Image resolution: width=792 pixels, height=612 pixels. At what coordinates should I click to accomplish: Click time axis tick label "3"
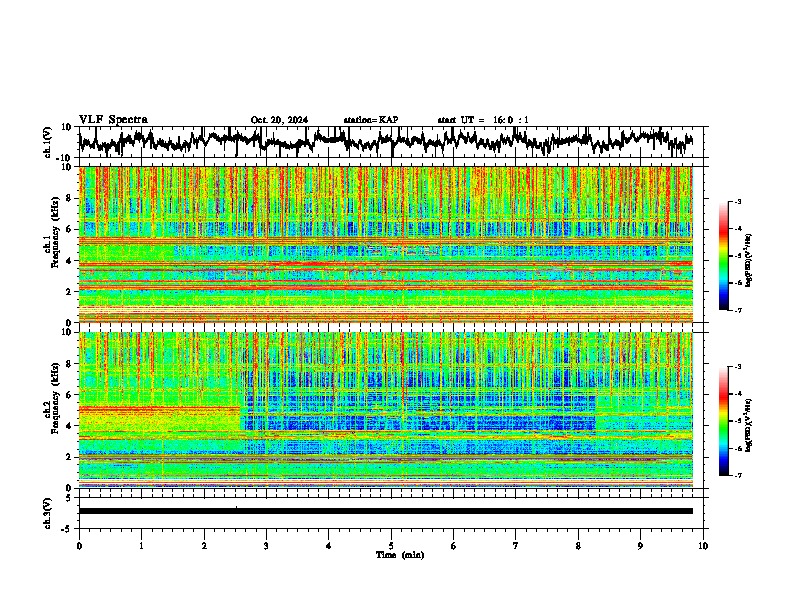click(266, 546)
